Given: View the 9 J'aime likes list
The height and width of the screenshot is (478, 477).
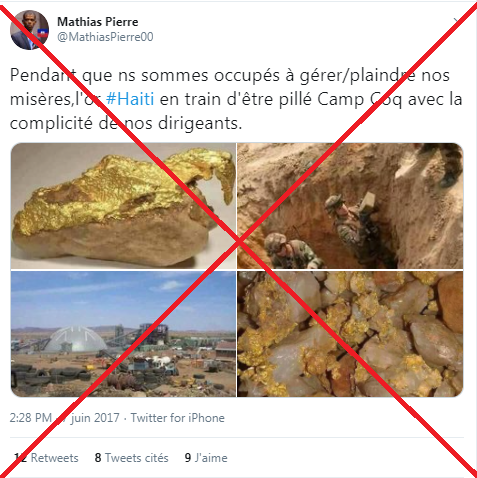Looking at the screenshot, I should coord(206,458).
